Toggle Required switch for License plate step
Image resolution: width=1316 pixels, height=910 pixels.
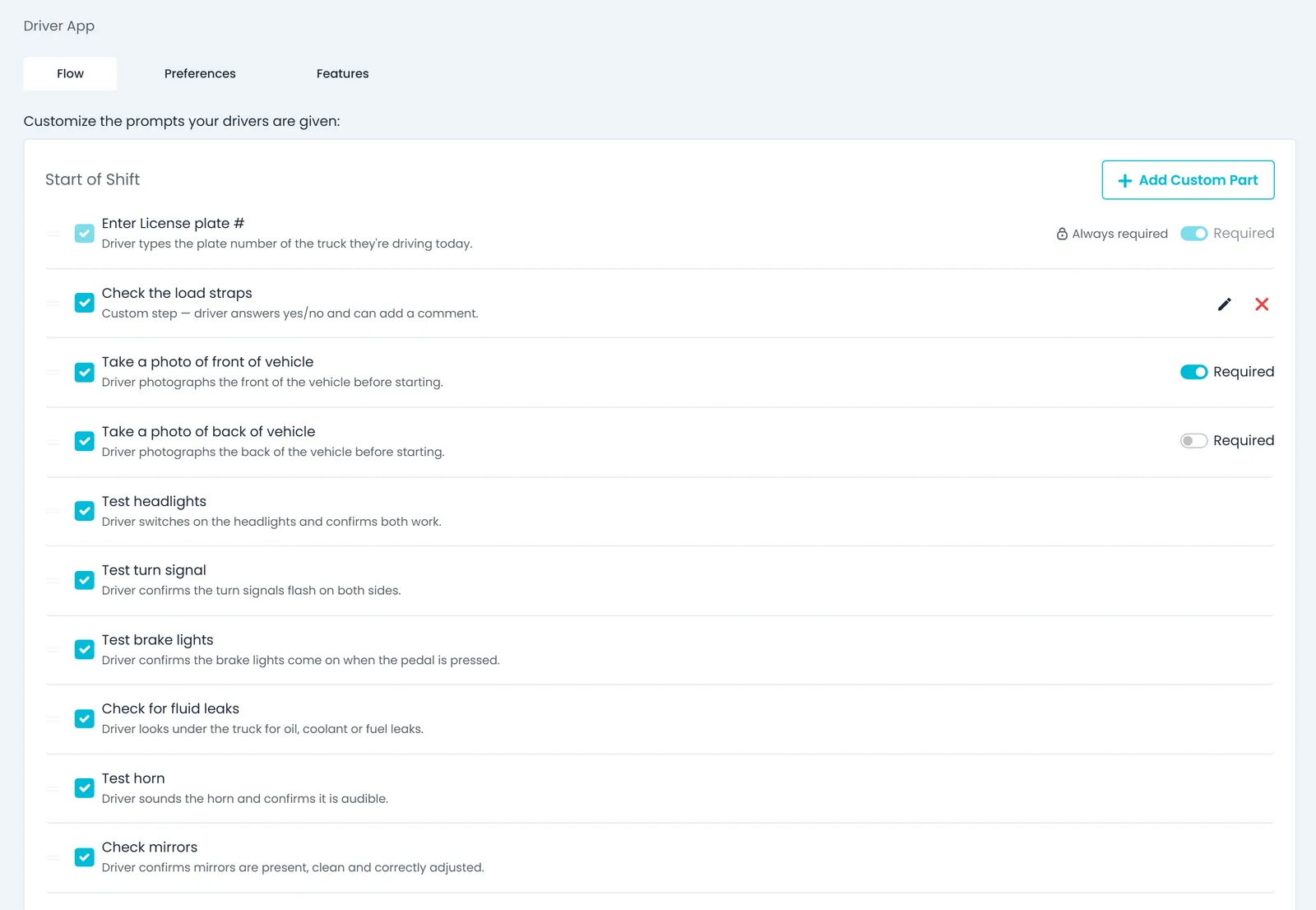point(1193,234)
